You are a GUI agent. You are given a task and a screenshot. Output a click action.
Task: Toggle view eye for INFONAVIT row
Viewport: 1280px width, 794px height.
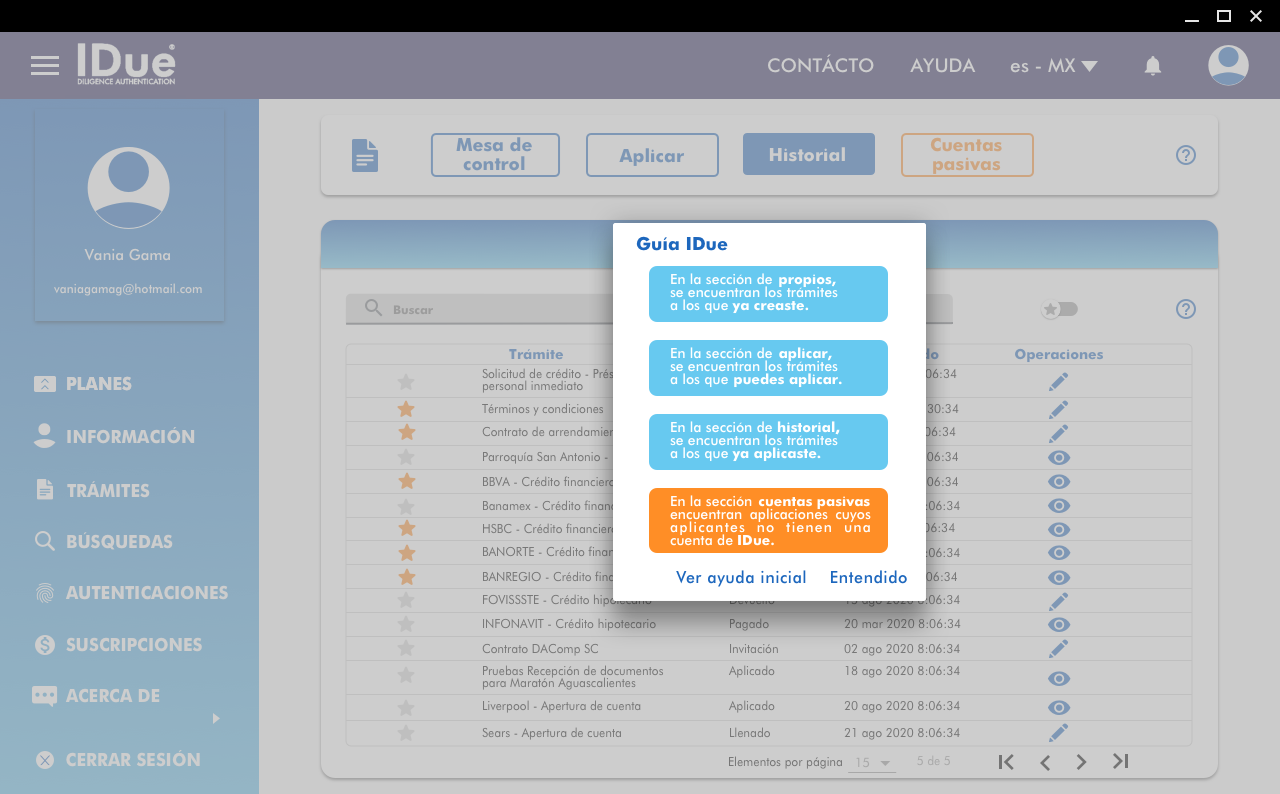coord(1059,625)
